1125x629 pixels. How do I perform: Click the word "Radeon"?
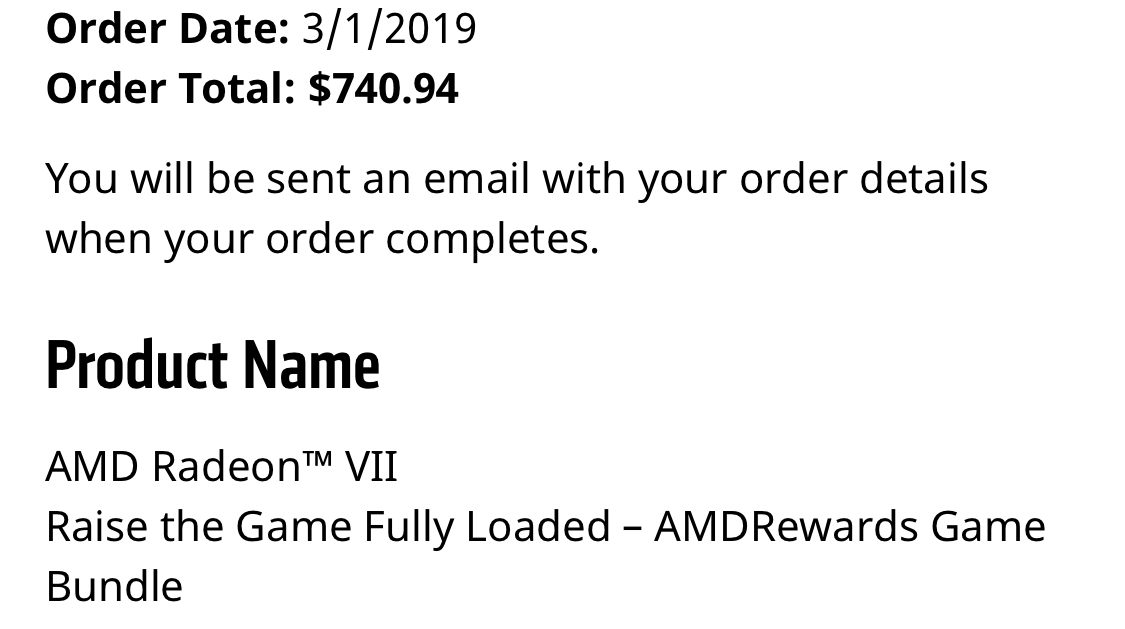[226, 467]
